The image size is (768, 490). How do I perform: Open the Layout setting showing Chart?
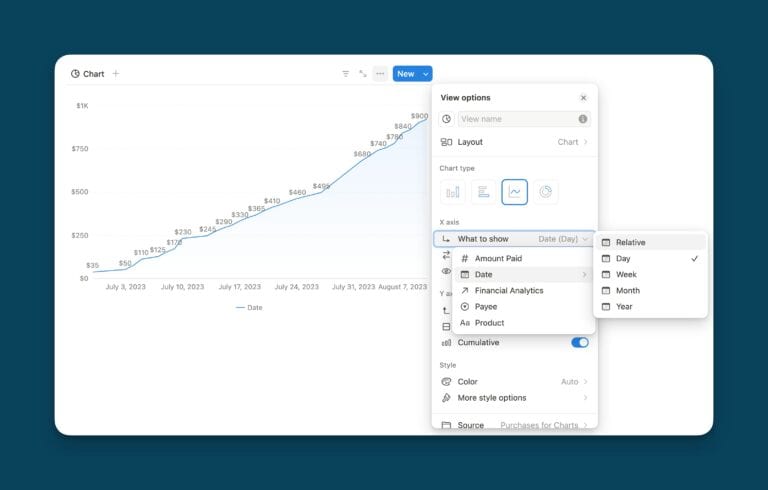514,142
